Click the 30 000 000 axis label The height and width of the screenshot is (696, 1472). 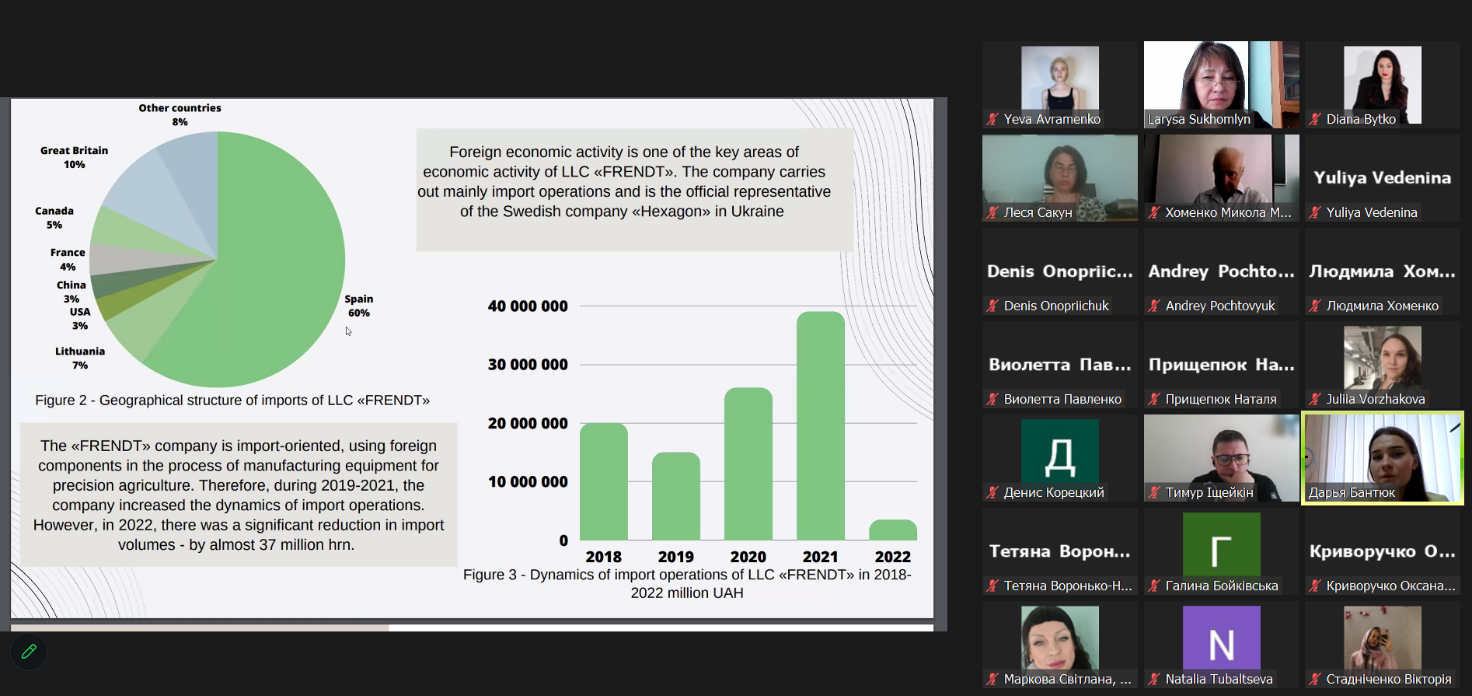tap(528, 364)
